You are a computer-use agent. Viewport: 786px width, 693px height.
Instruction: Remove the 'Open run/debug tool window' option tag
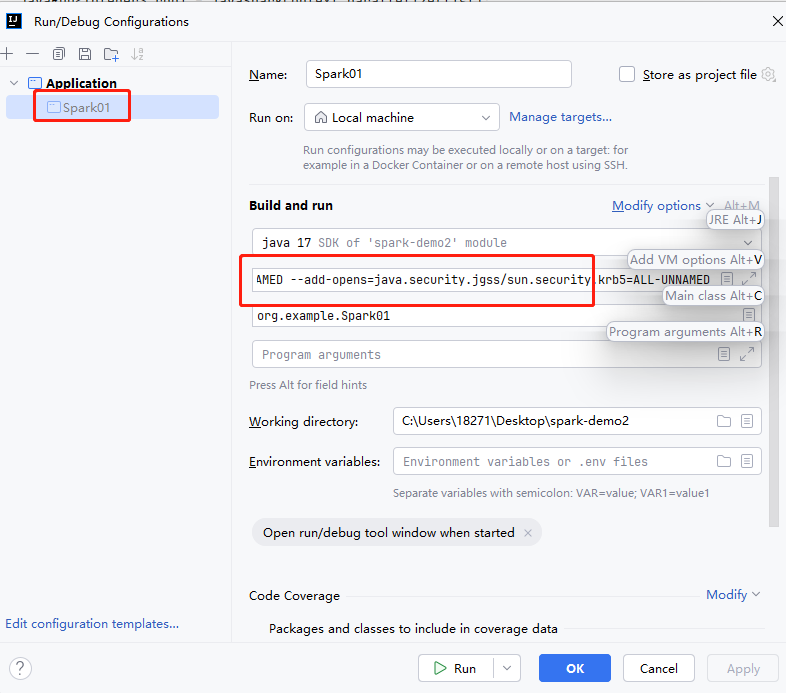click(528, 533)
